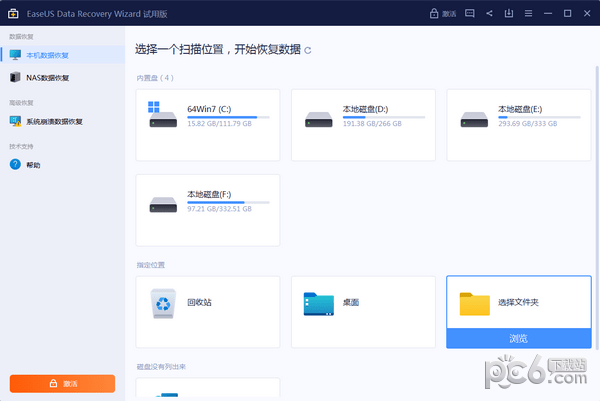Click the NAS server icon
The image size is (600, 401).
click(x=15, y=77)
